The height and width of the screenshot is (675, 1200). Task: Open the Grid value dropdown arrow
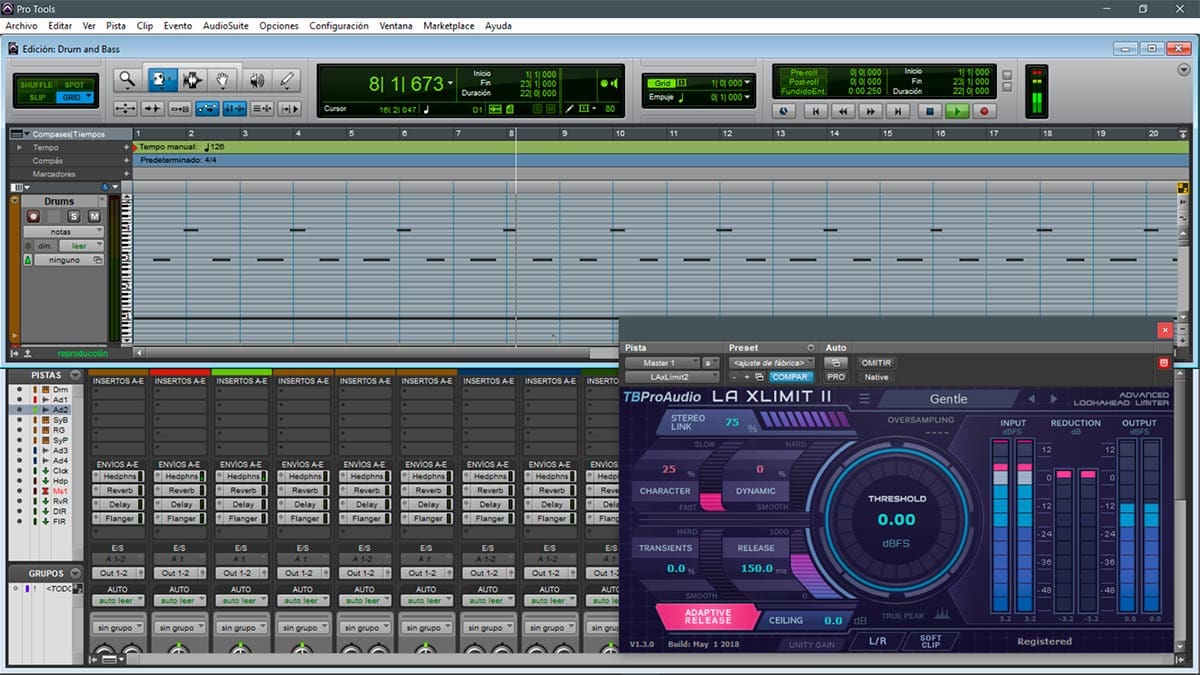(747, 84)
